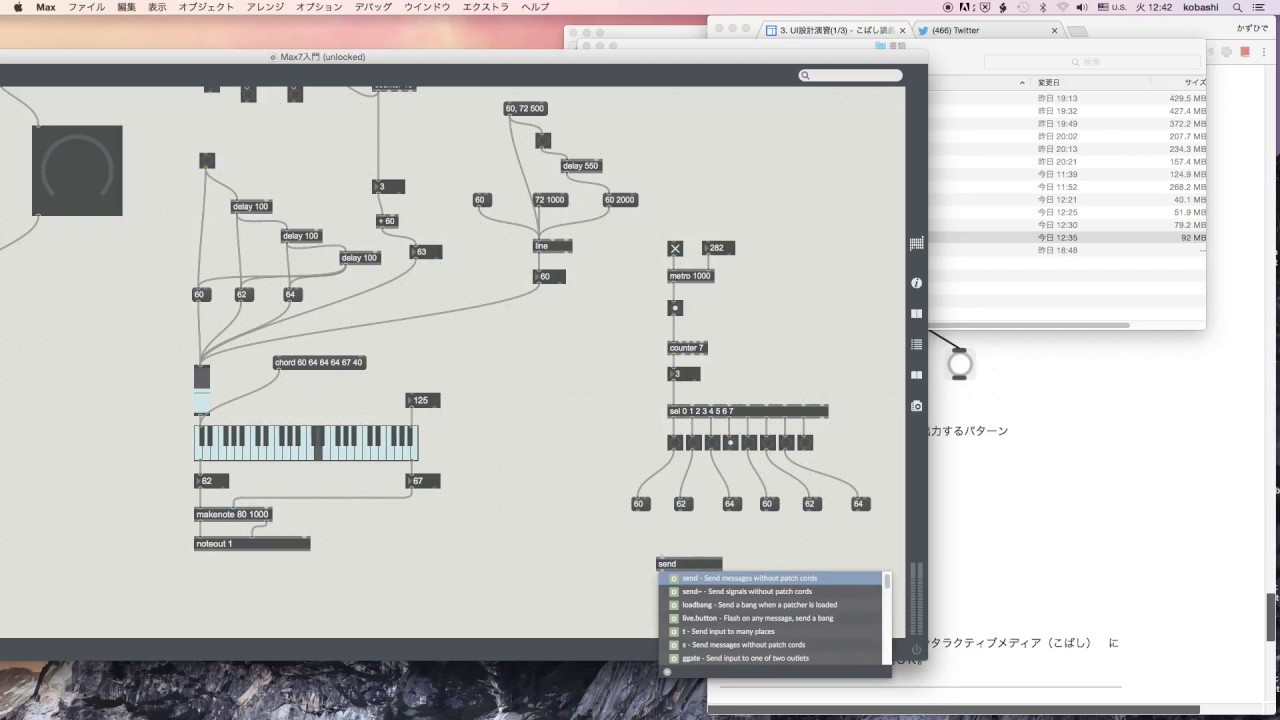Screen dimensions: 1280x720
Task: Click the new object box containing send
Action: (x=689, y=564)
